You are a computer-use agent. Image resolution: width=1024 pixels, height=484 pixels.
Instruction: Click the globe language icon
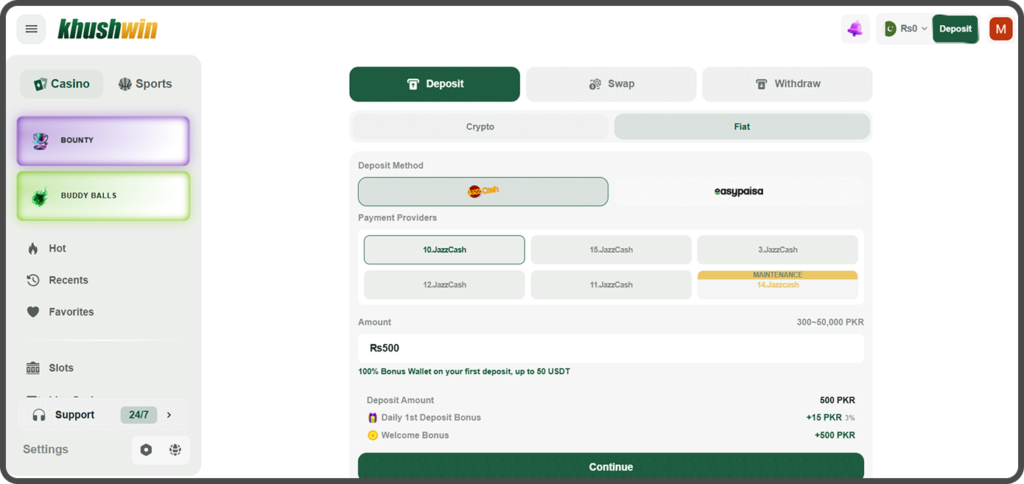(x=174, y=449)
